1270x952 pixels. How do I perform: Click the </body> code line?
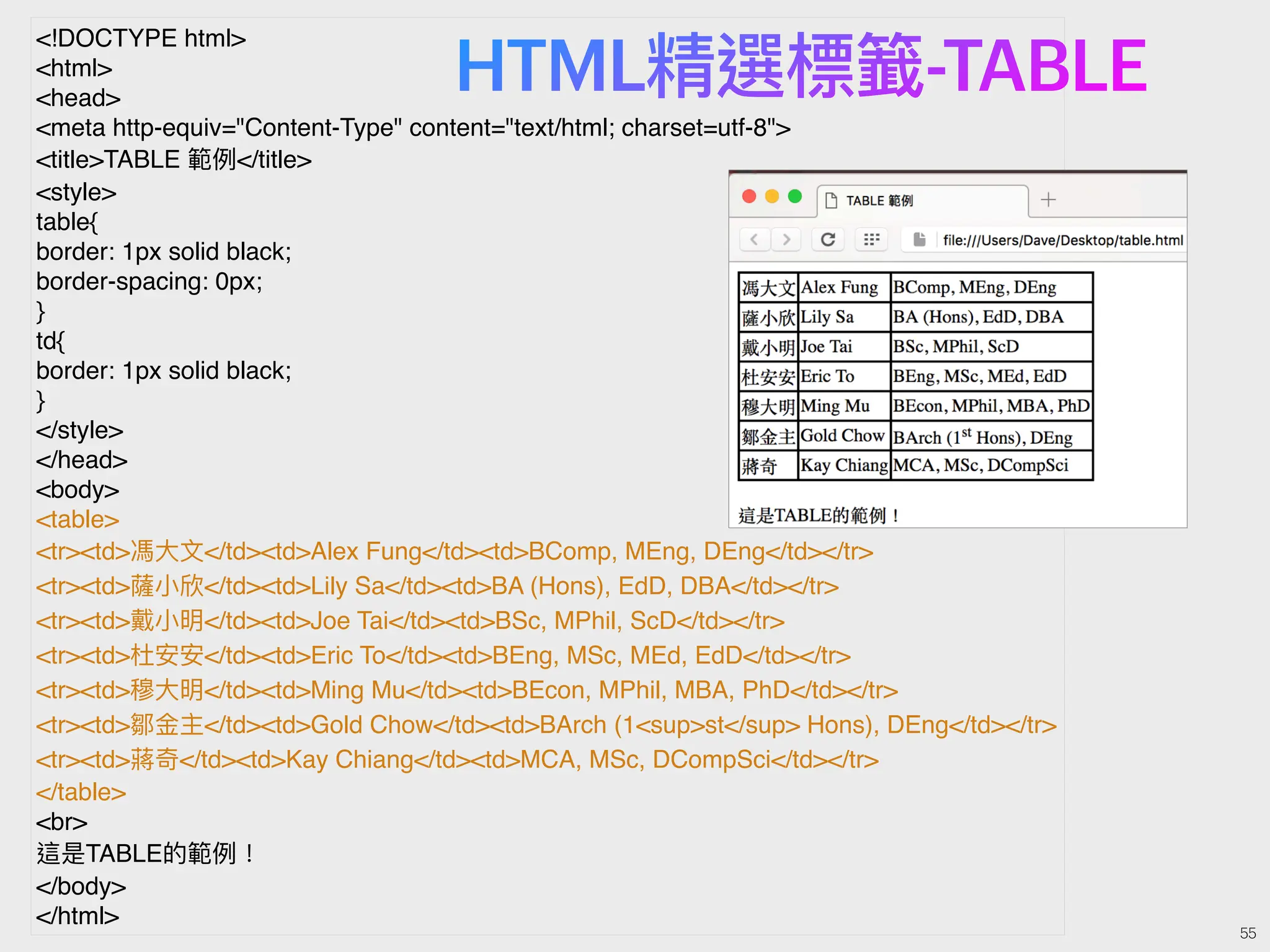point(81,886)
